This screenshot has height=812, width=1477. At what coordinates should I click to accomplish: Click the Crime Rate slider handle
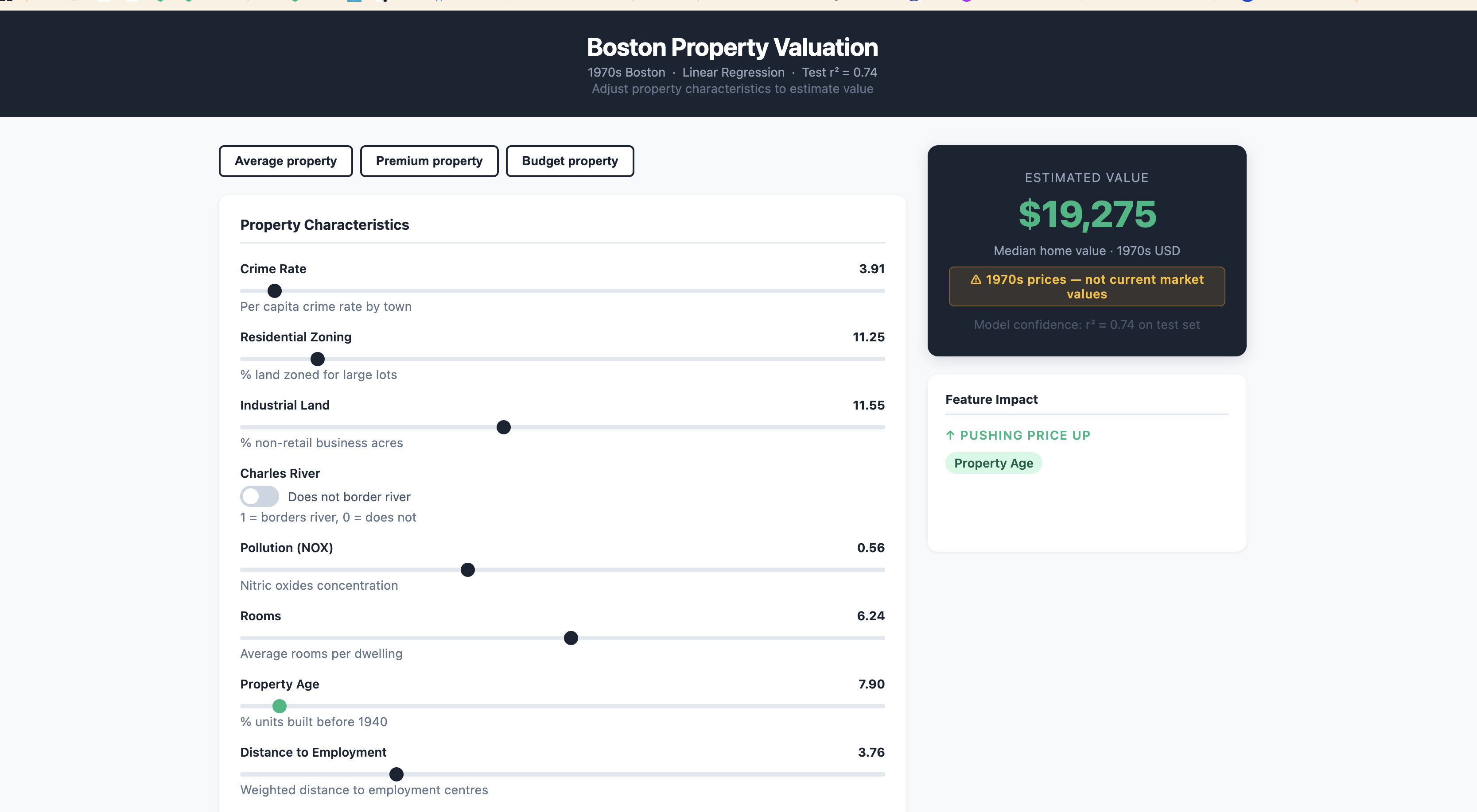[275, 291]
